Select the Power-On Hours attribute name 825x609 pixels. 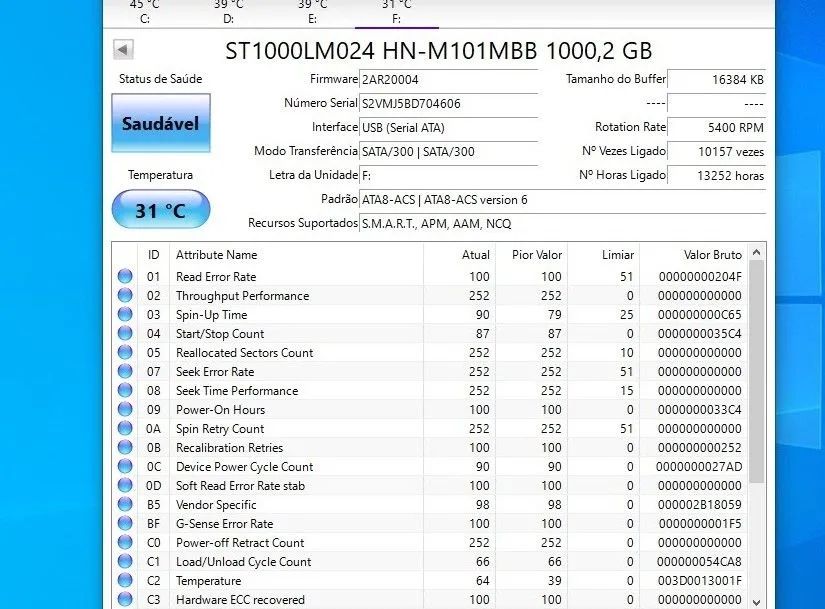[x=220, y=410]
